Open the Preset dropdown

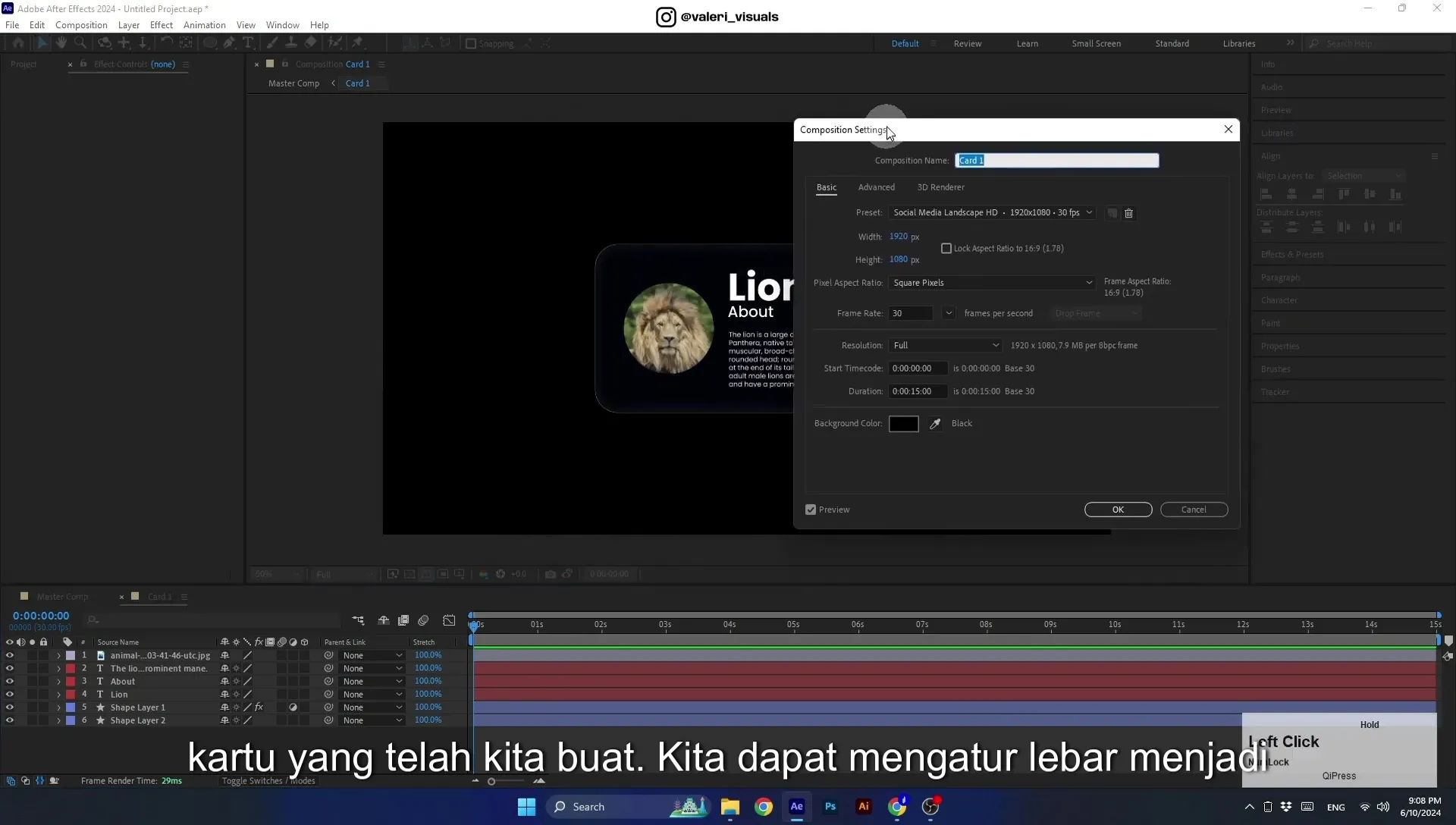(x=993, y=213)
